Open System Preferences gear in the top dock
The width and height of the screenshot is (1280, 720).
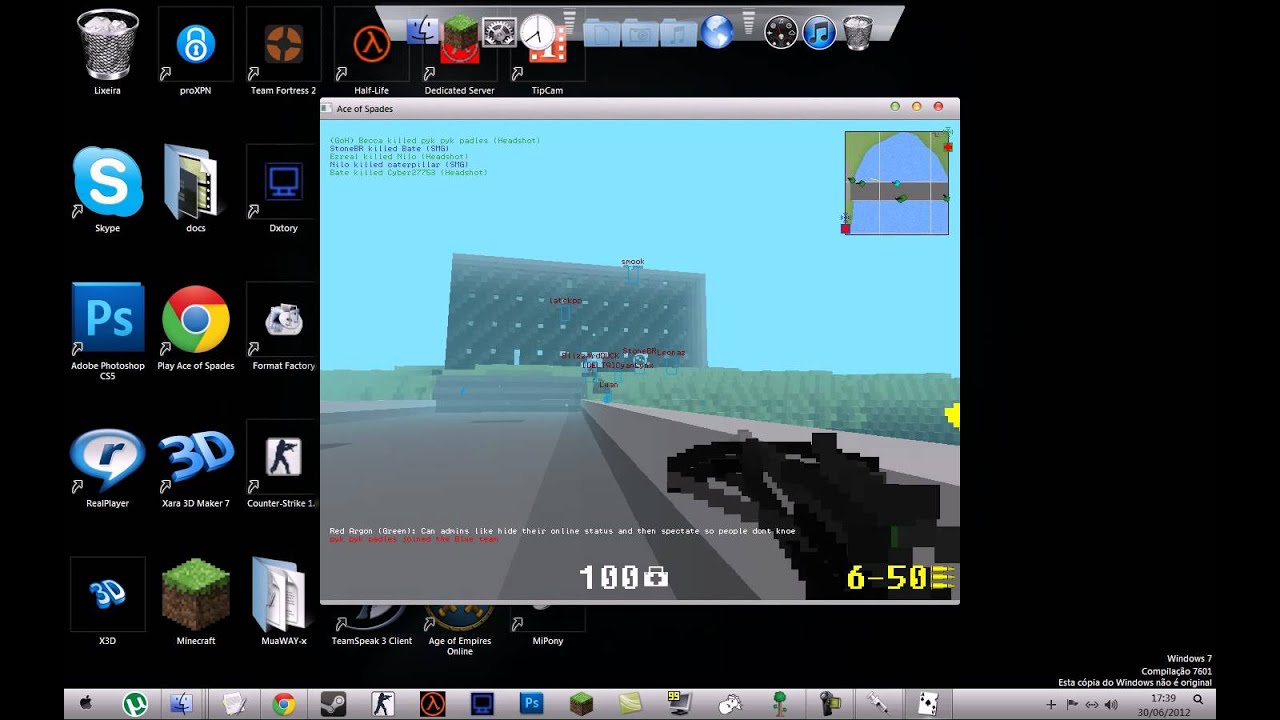point(499,33)
